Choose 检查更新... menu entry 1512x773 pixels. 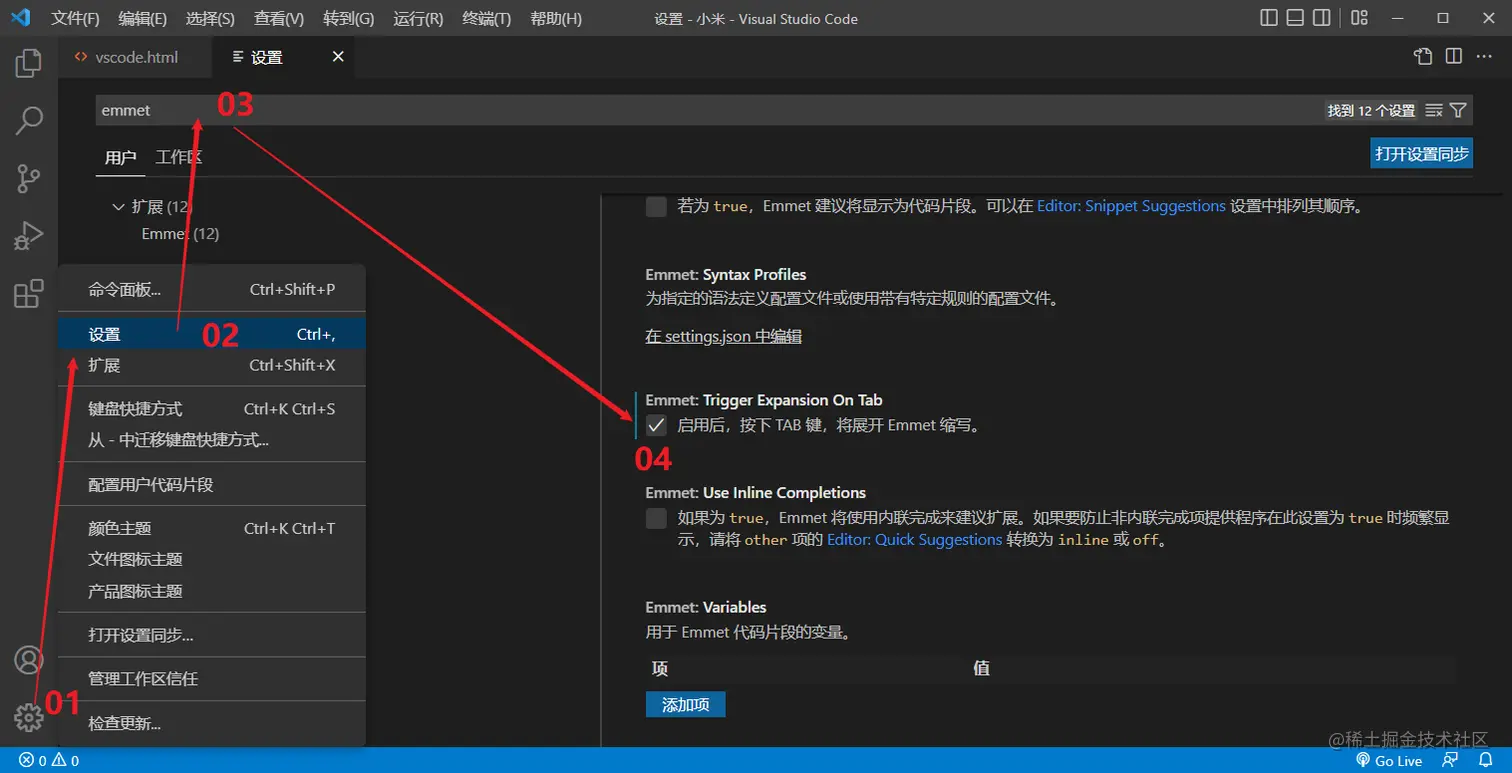click(x=212, y=724)
